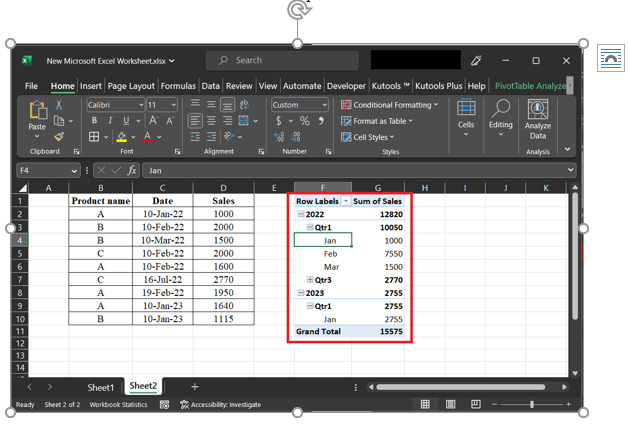628x429 pixels.
Task: Switch to Page Layout view in status bar
Action: point(451,405)
